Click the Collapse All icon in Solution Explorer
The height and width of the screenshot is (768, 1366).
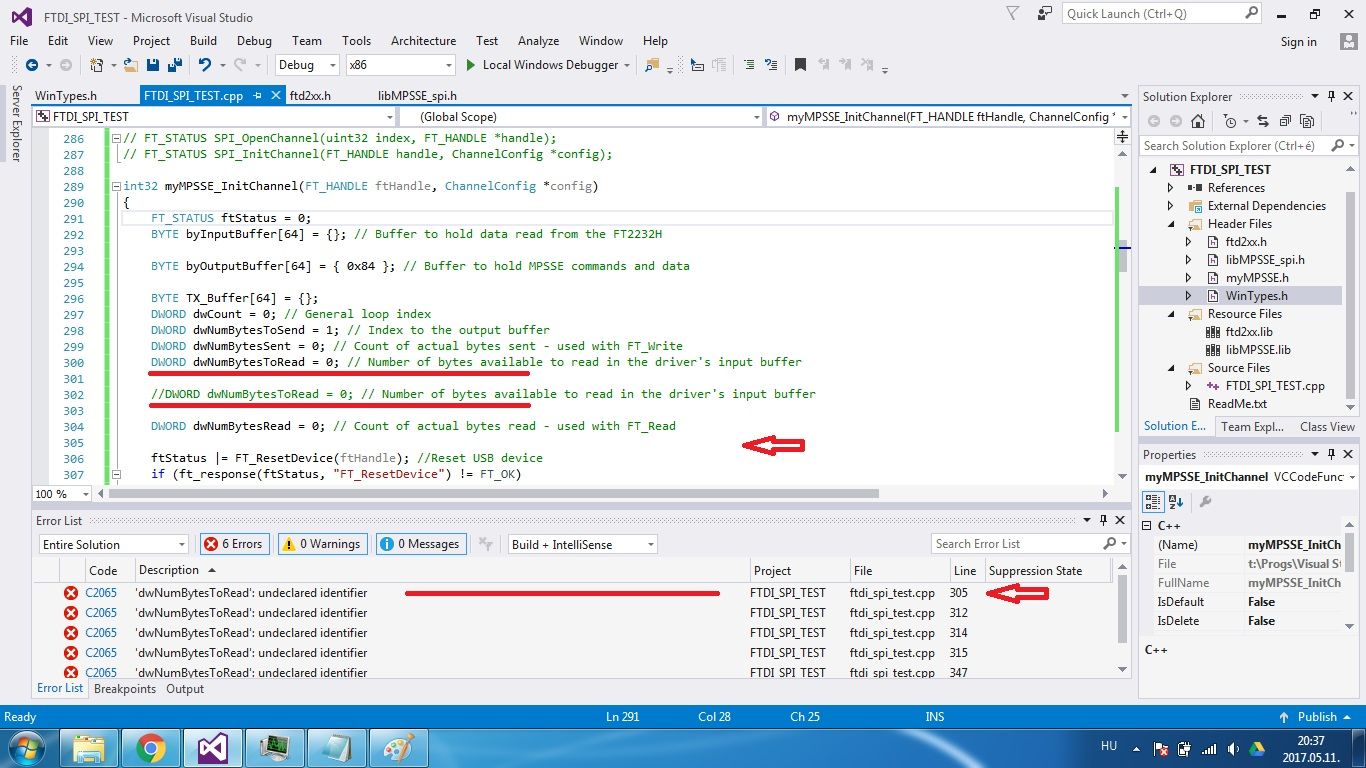point(1285,121)
